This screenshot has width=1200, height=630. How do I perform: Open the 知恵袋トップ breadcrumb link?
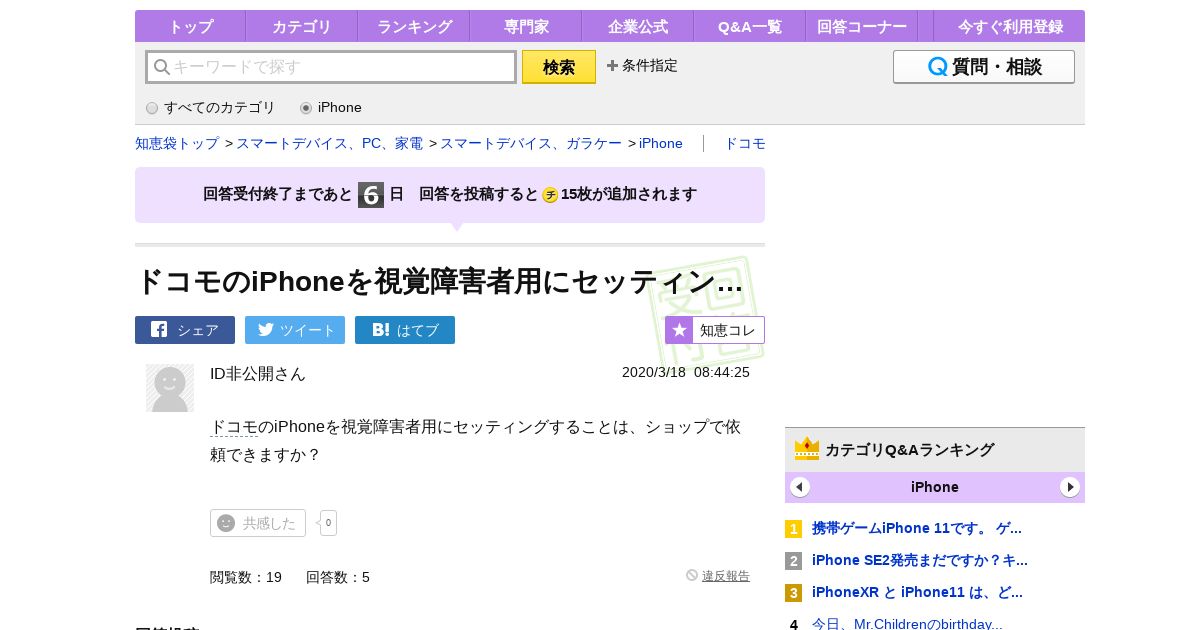tap(177, 143)
